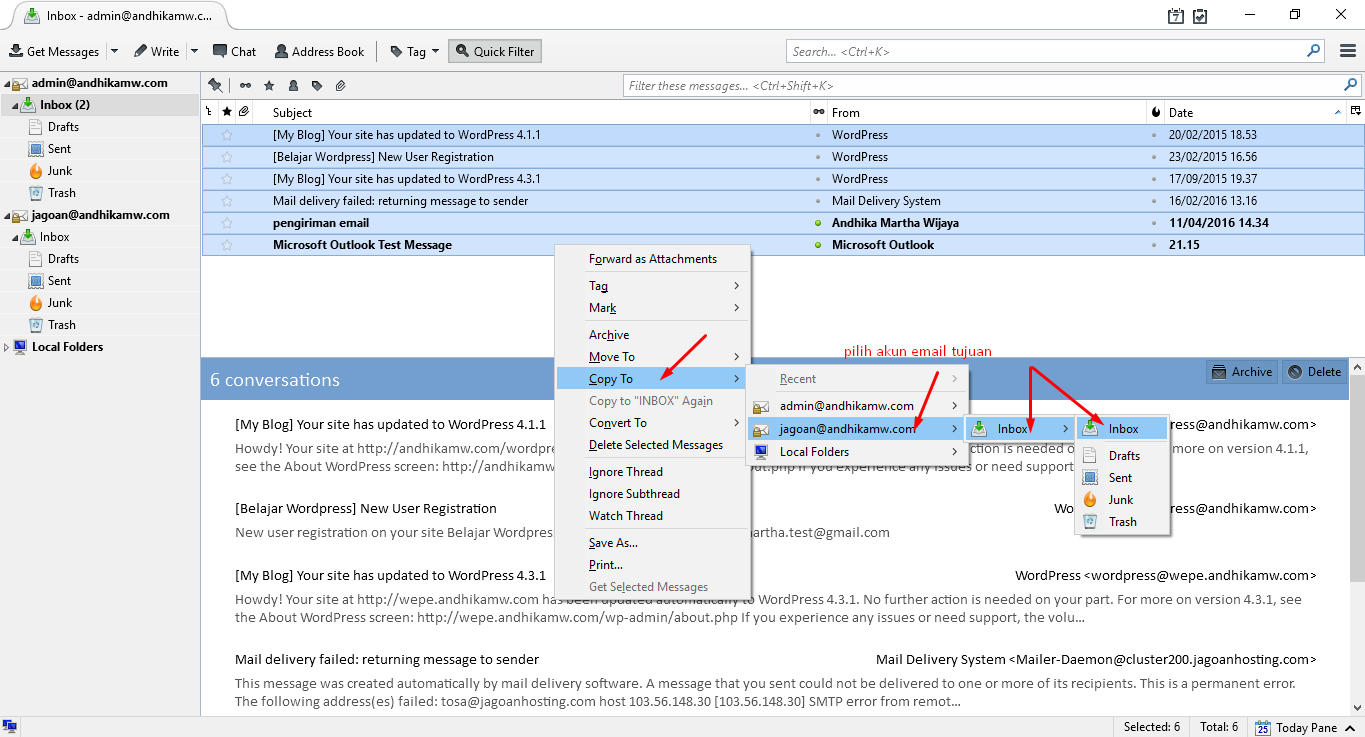Toggle the Quick Filter toolbar button
This screenshot has height=737, width=1365.
tap(495, 51)
